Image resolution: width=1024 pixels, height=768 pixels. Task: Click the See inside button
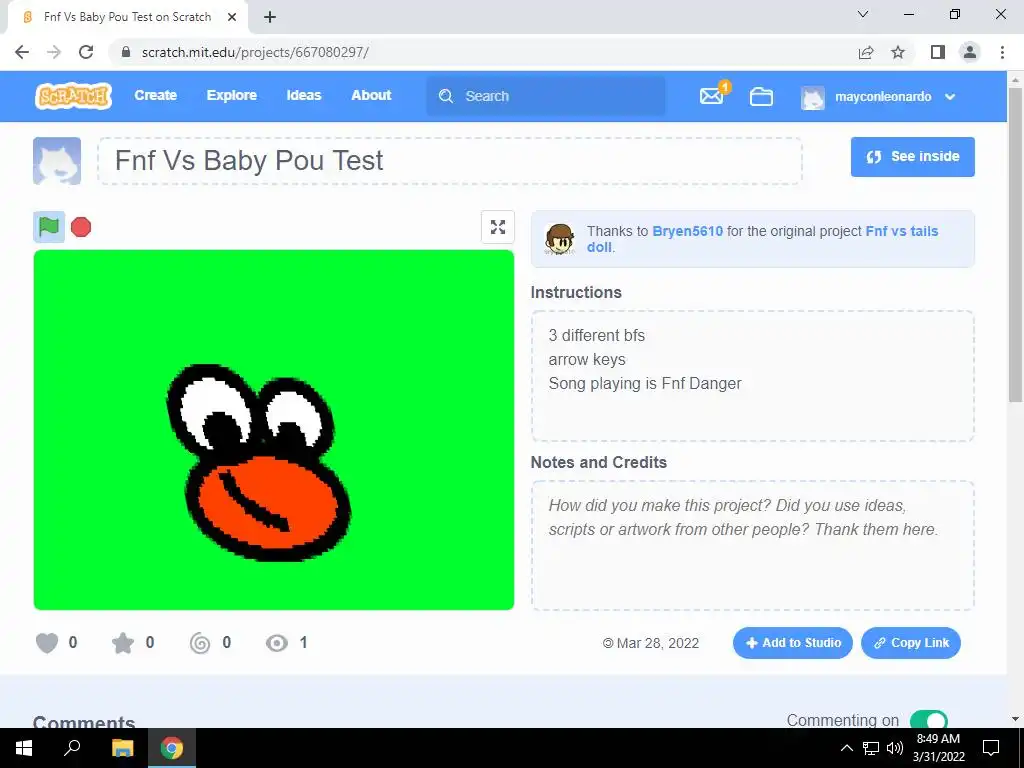click(x=912, y=157)
